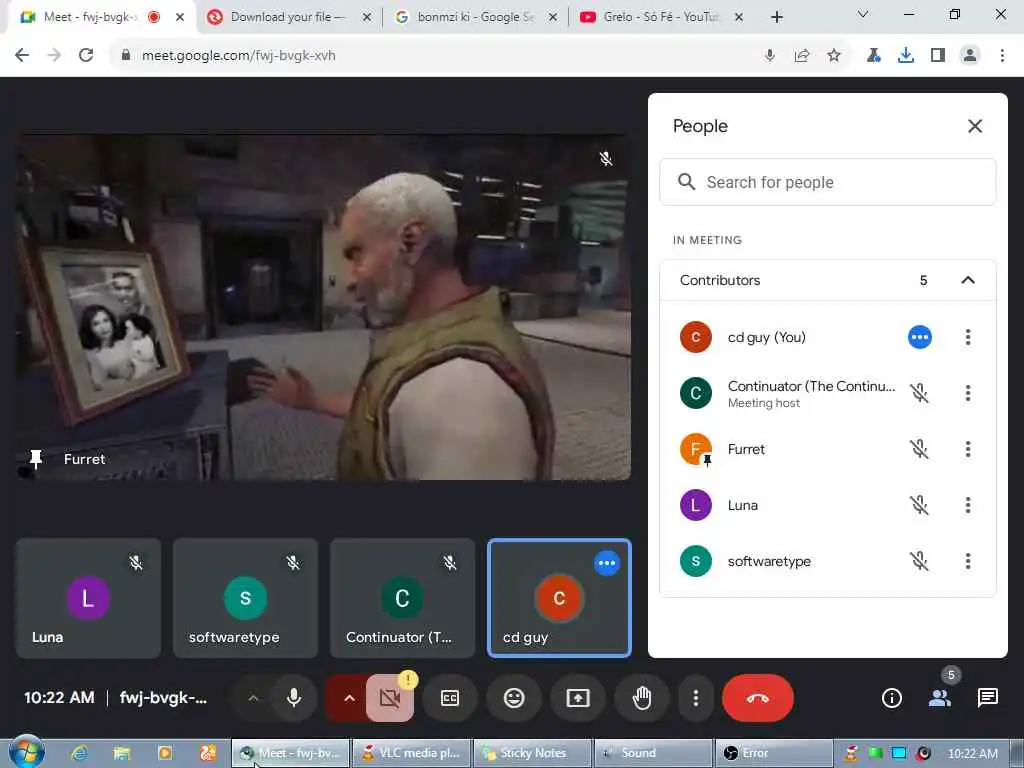Bookmark this page with the star icon
Viewport: 1024px width, 768px height.
point(834,56)
